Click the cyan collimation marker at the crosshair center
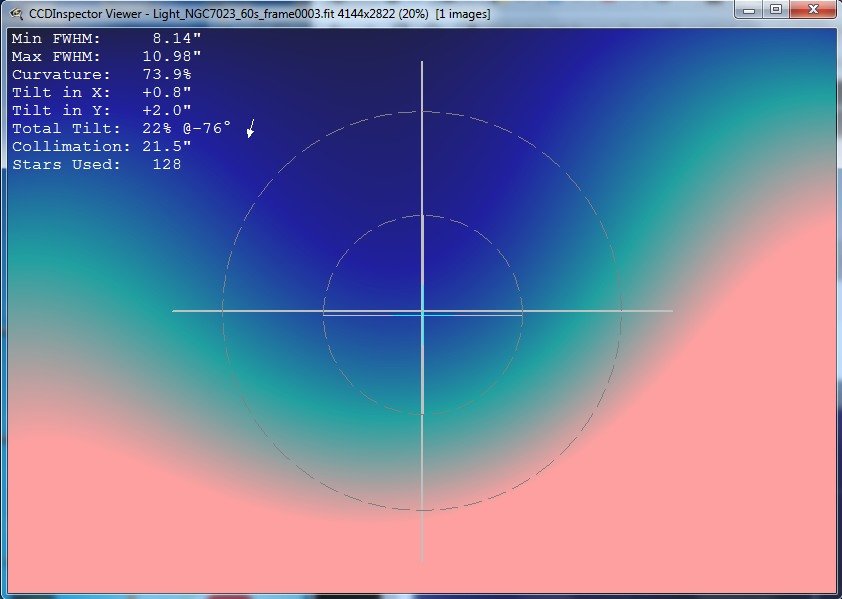Viewport: 842px width, 599px height. tap(424, 315)
